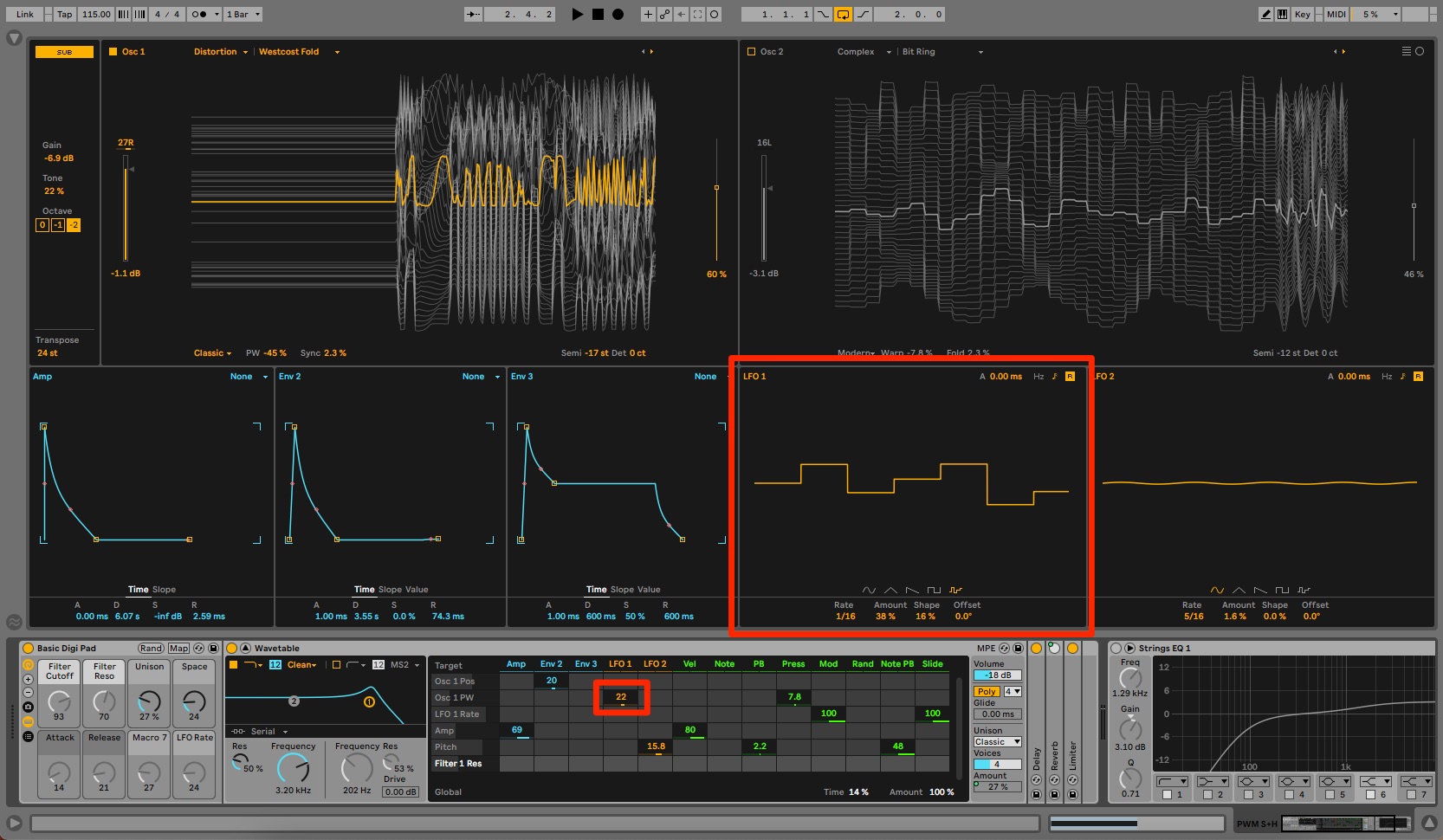Select LFO 1 sawtooth waveform shape
The image size is (1443, 840).
tap(912, 591)
